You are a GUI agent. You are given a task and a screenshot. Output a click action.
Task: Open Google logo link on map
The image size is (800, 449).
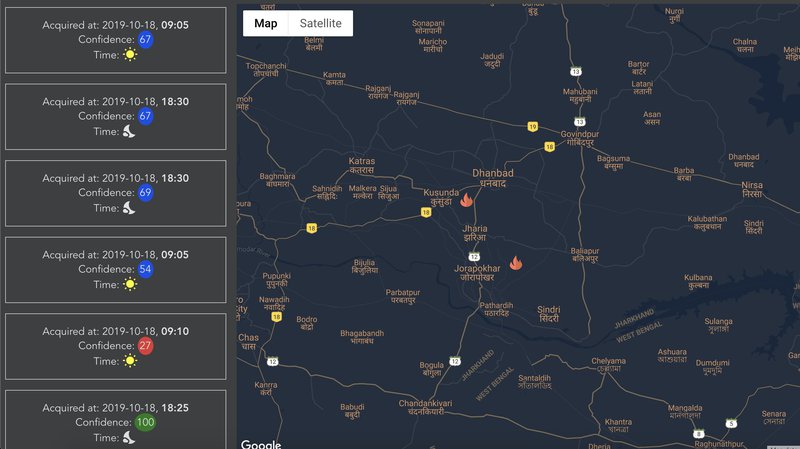click(x=260, y=443)
